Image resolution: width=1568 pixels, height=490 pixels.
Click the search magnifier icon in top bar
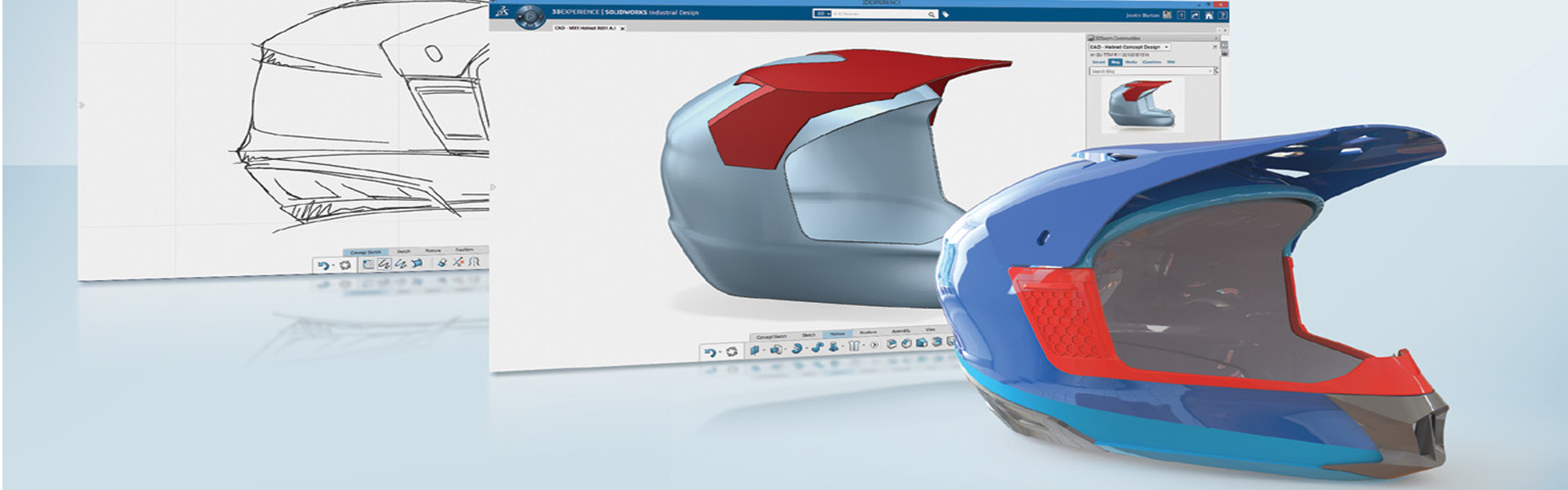point(931,15)
